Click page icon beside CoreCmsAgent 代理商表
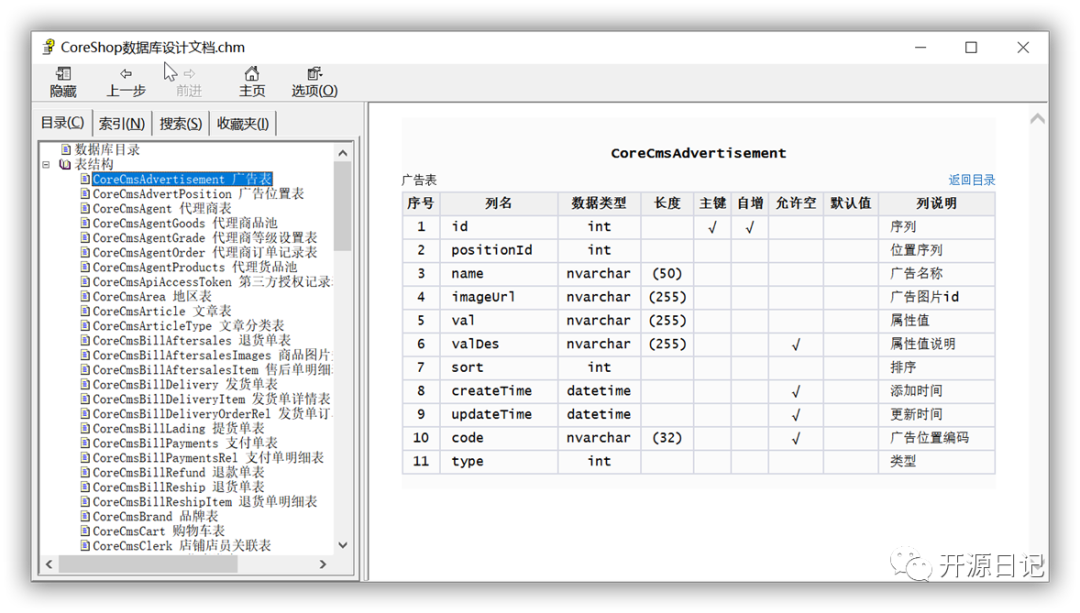The width and height of the screenshot is (1080, 613). pyautogui.click(x=85, y=208)
